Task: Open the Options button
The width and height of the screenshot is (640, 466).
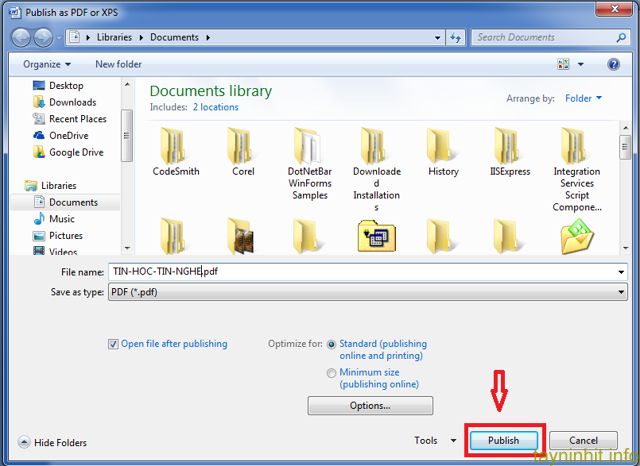Action: point(370,406)
